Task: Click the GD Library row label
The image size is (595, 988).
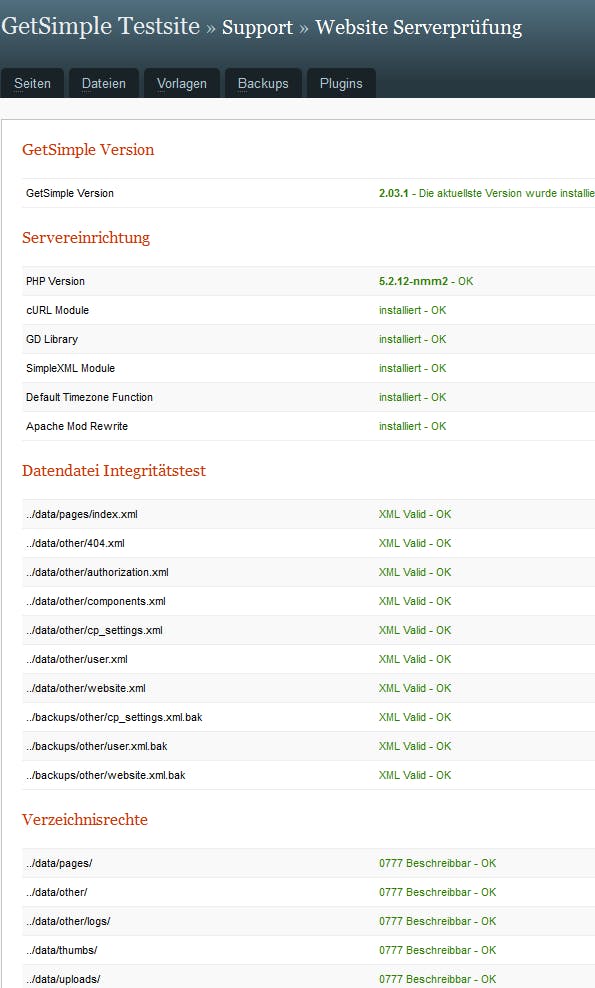Action: click(52, 340)
